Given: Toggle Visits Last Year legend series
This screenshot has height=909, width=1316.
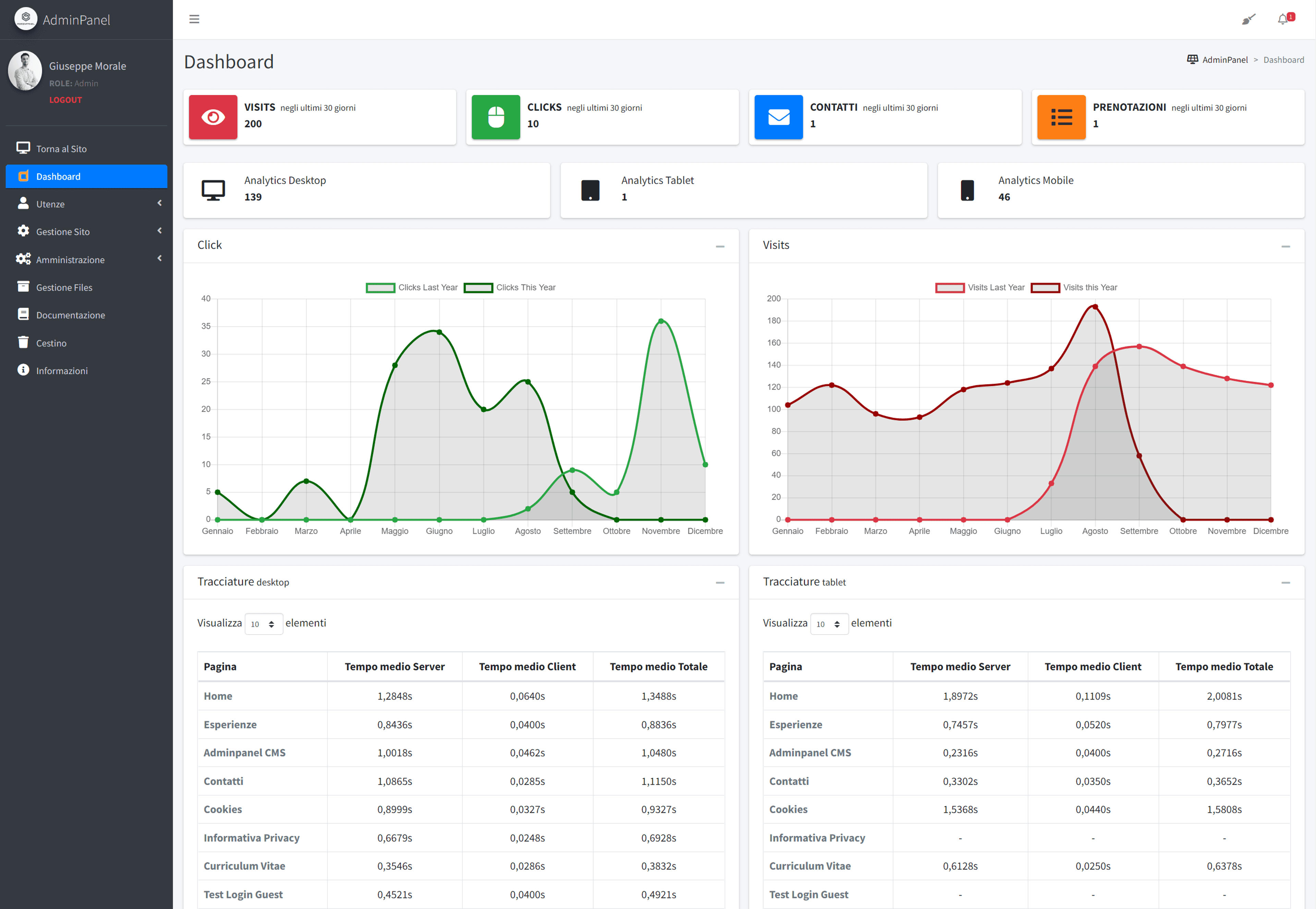Looking at the screenshot, I should click(x=980, y=287).
